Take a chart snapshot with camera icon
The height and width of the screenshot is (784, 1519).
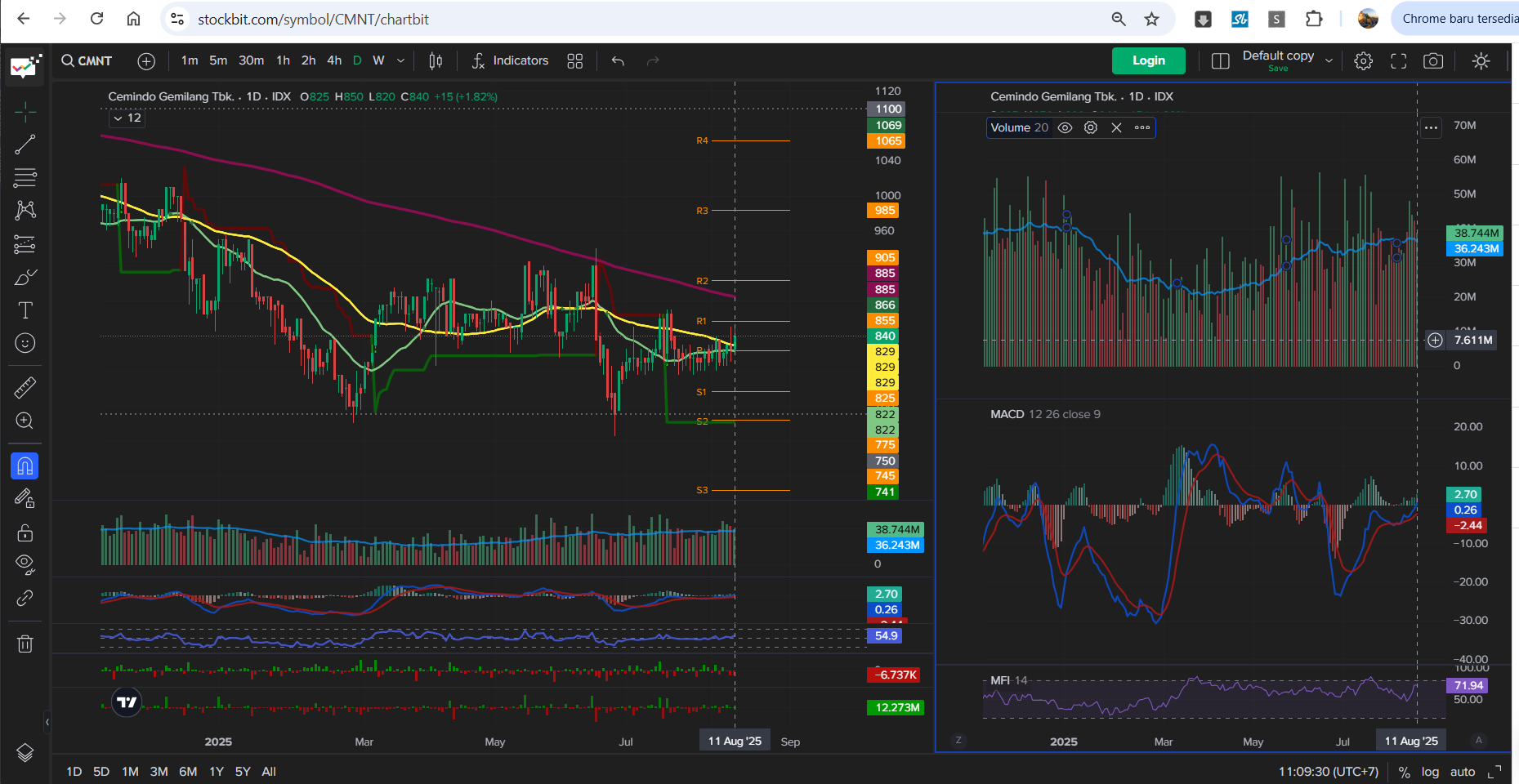click(x=1433, y=60)
